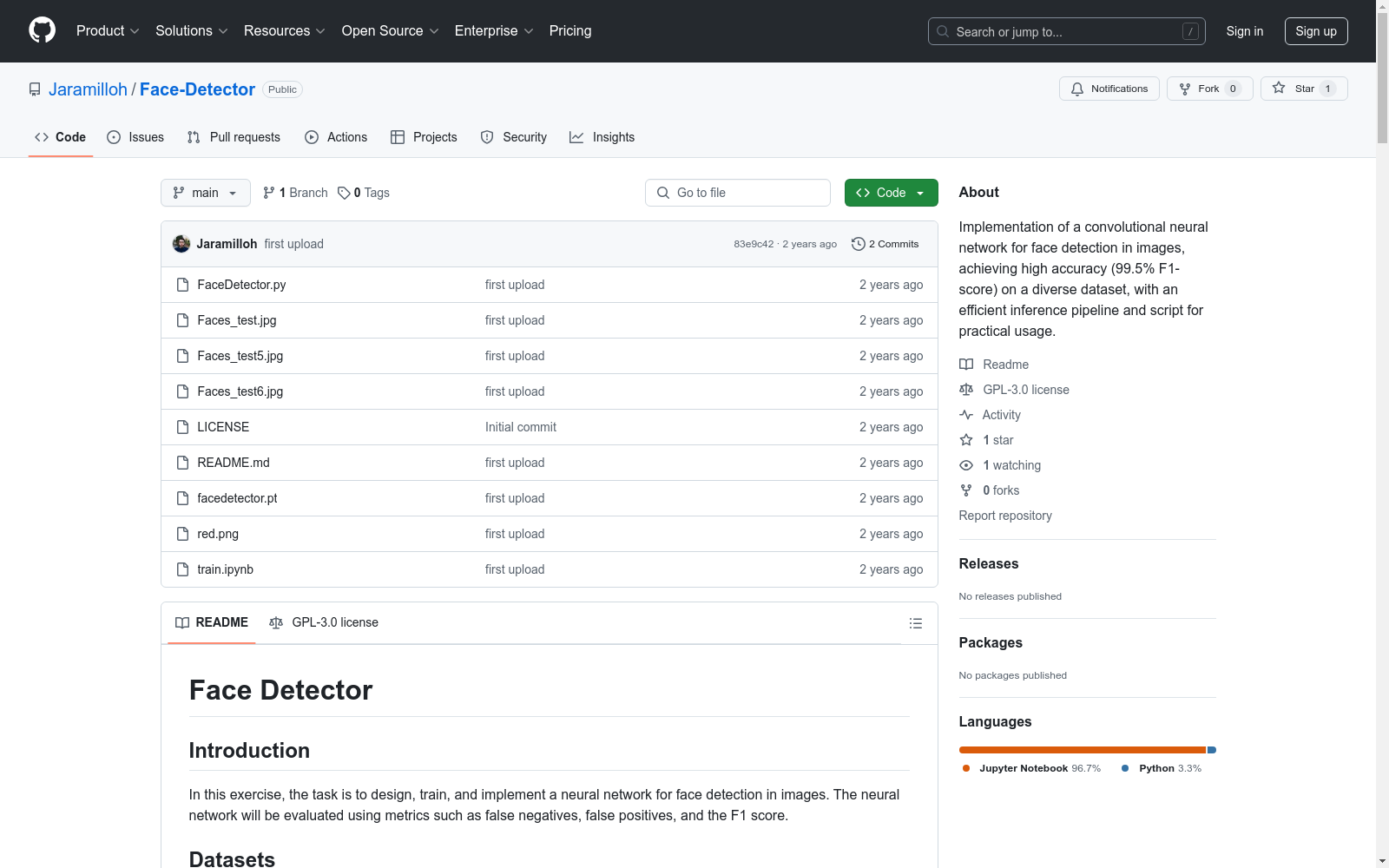Image resolution: width=1389 pixels, height=868 pixels.
Task: Select the GPL-3.0 license tab in README panel
Action: click(x=324, y=622)
